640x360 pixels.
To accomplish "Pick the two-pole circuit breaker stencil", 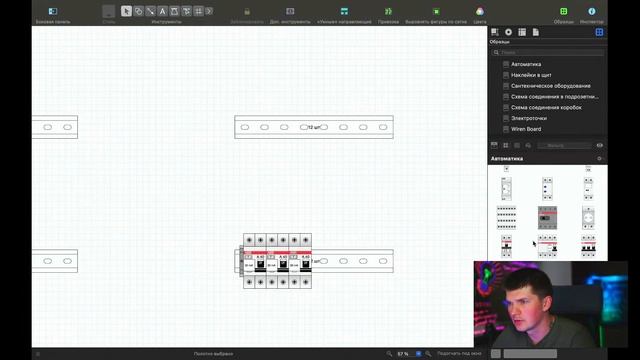I will [506, 246].
